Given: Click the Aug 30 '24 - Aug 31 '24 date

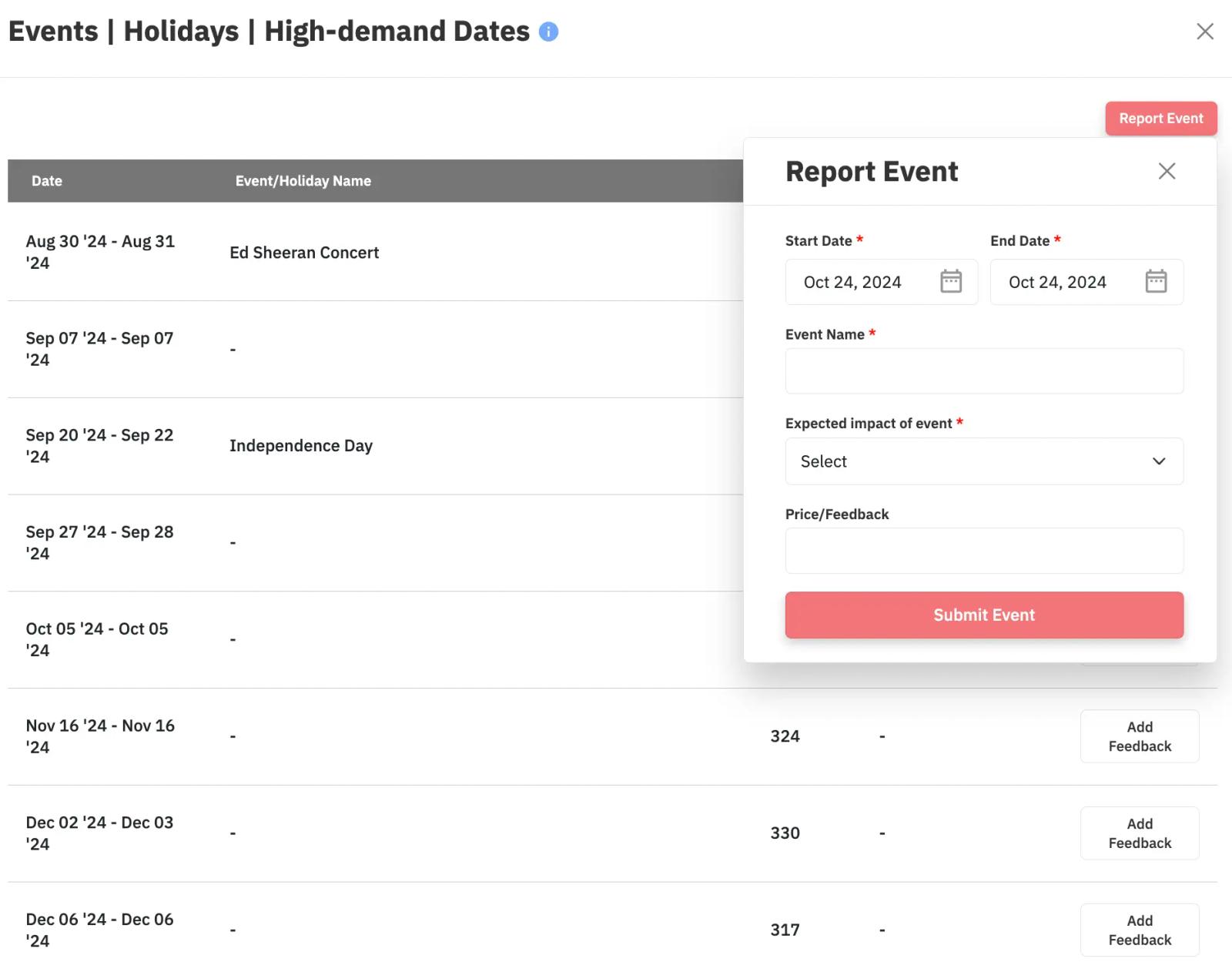Looking at the screenshot, I should click(x=100, y=252).
